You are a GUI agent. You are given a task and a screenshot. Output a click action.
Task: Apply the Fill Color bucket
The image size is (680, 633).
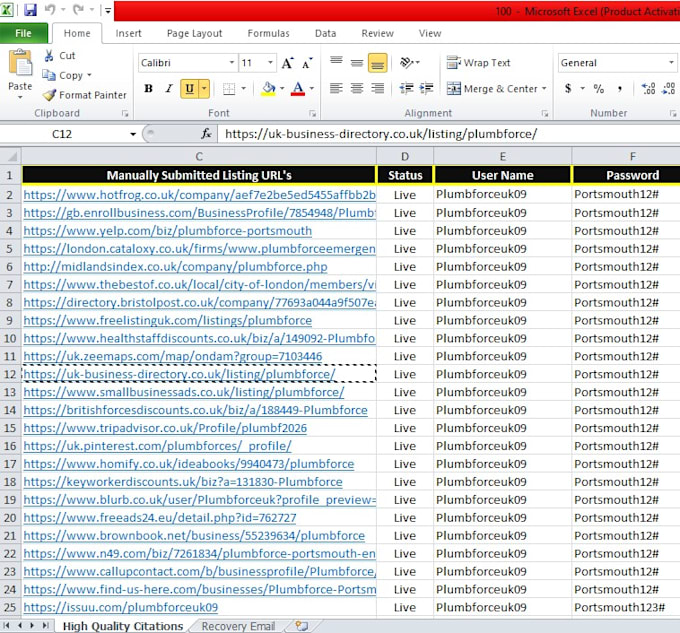[269, 89]
